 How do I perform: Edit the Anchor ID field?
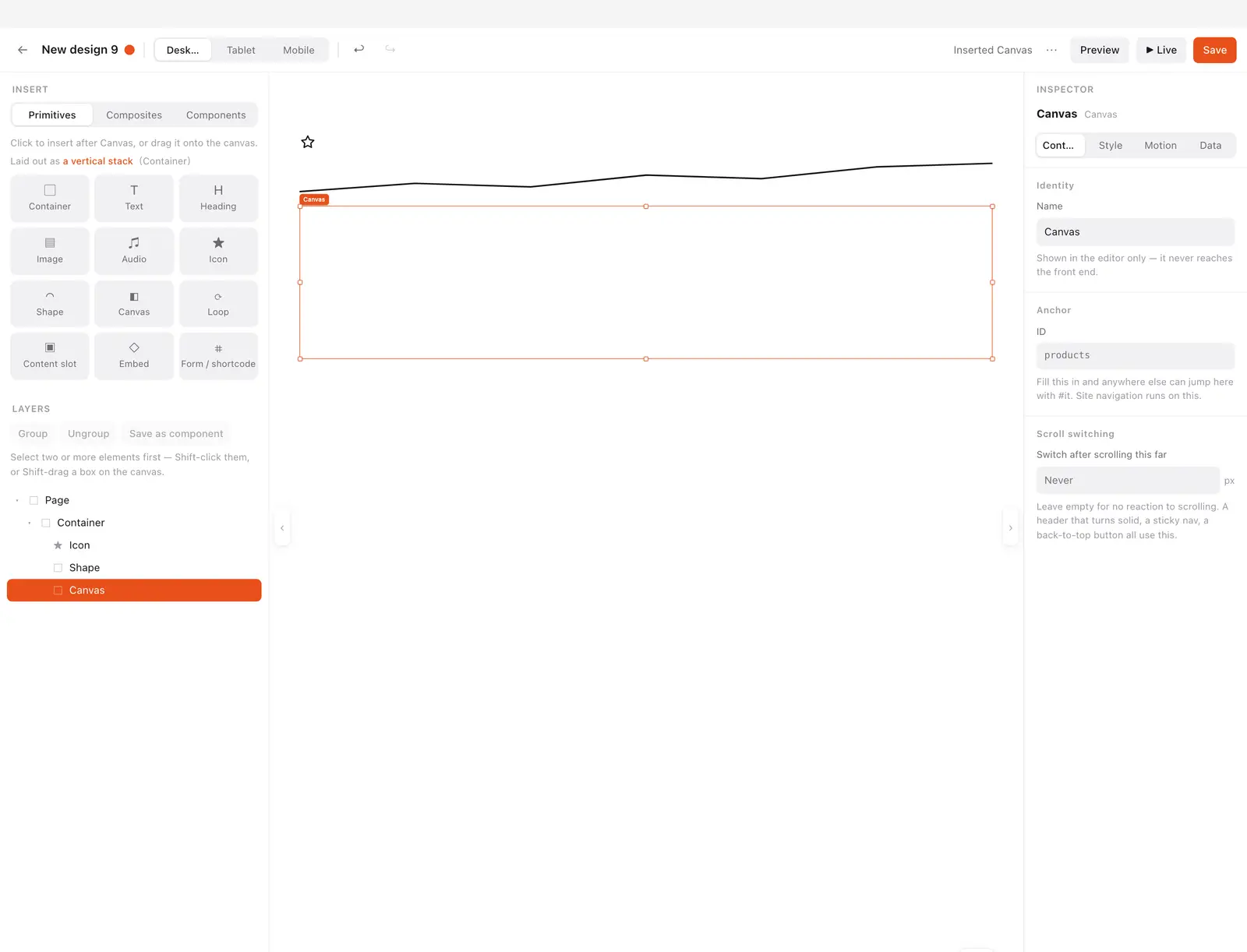tap(1135, 355)
